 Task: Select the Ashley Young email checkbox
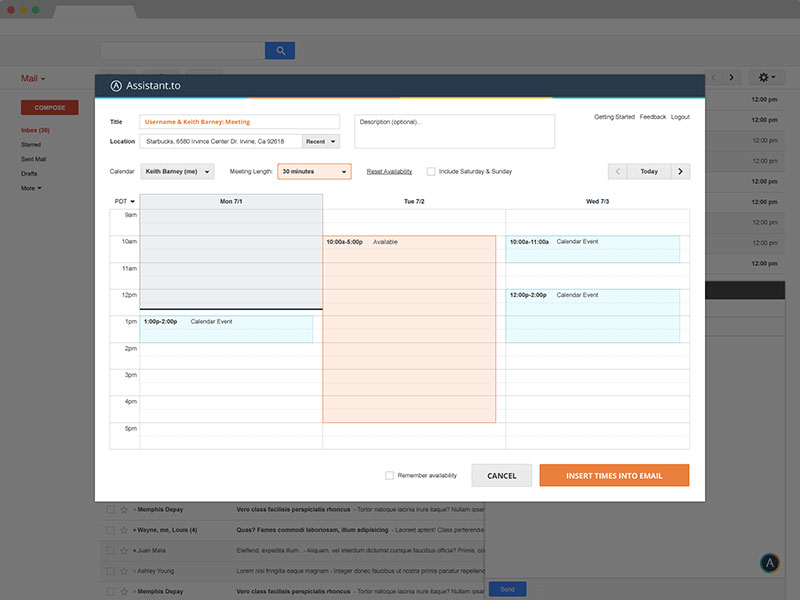tap(110, 571)
